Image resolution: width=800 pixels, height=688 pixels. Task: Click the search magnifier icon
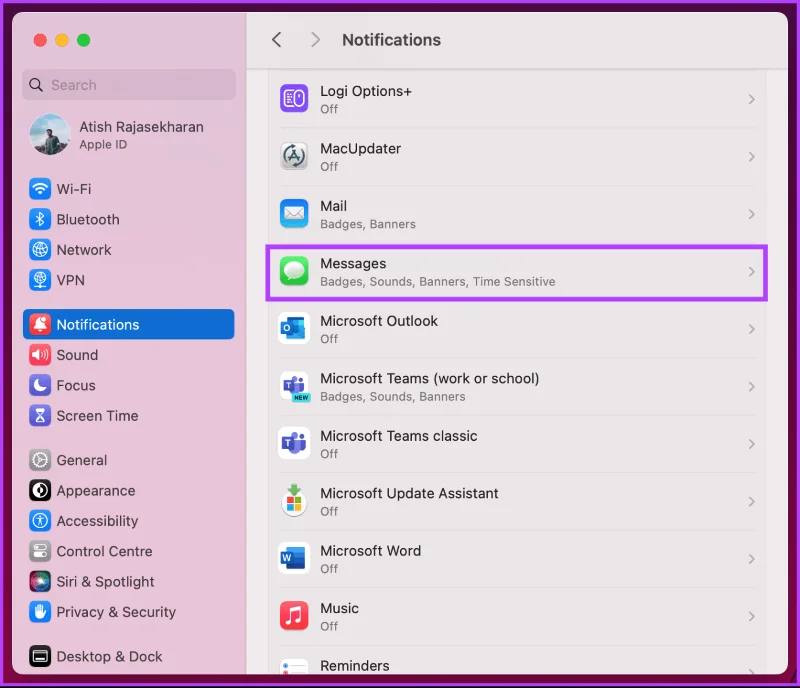click(36, 85)
